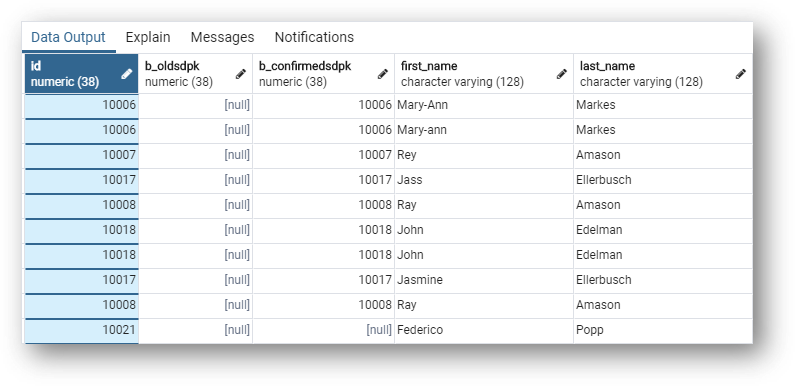
Task: Click the Popp last name cell
Action: pos(663,330)
